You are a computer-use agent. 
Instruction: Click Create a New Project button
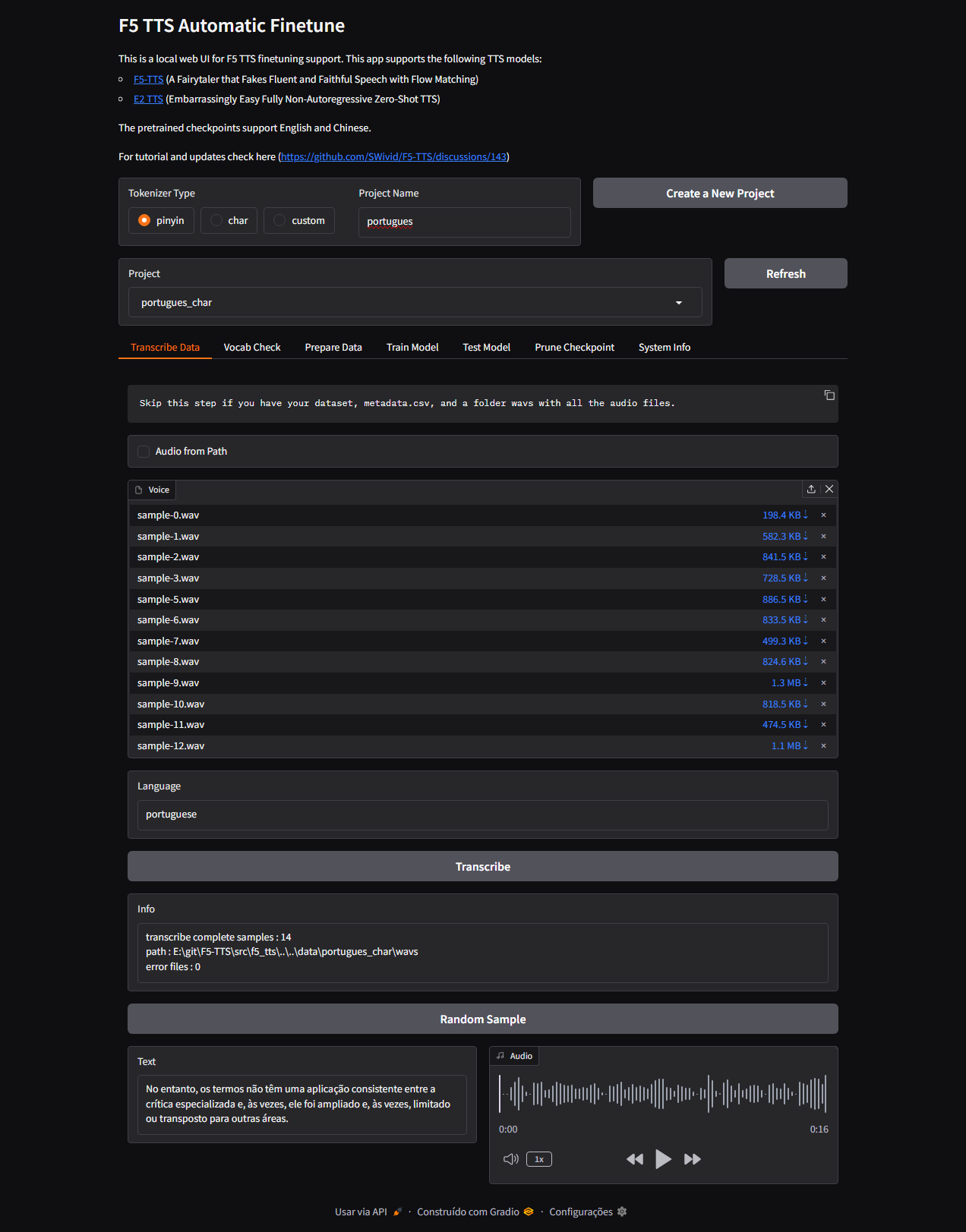(x=720, y=193)
